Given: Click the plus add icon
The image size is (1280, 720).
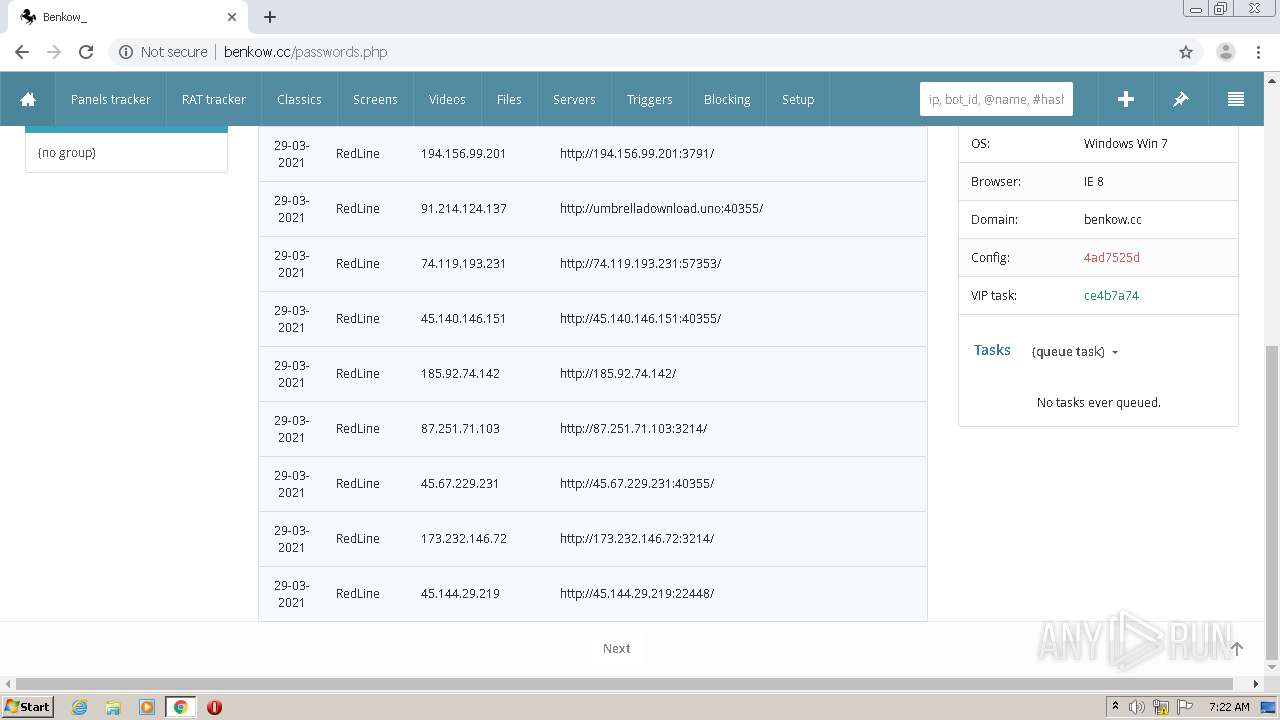Looking at the screenshot, I should (1125, 99).
